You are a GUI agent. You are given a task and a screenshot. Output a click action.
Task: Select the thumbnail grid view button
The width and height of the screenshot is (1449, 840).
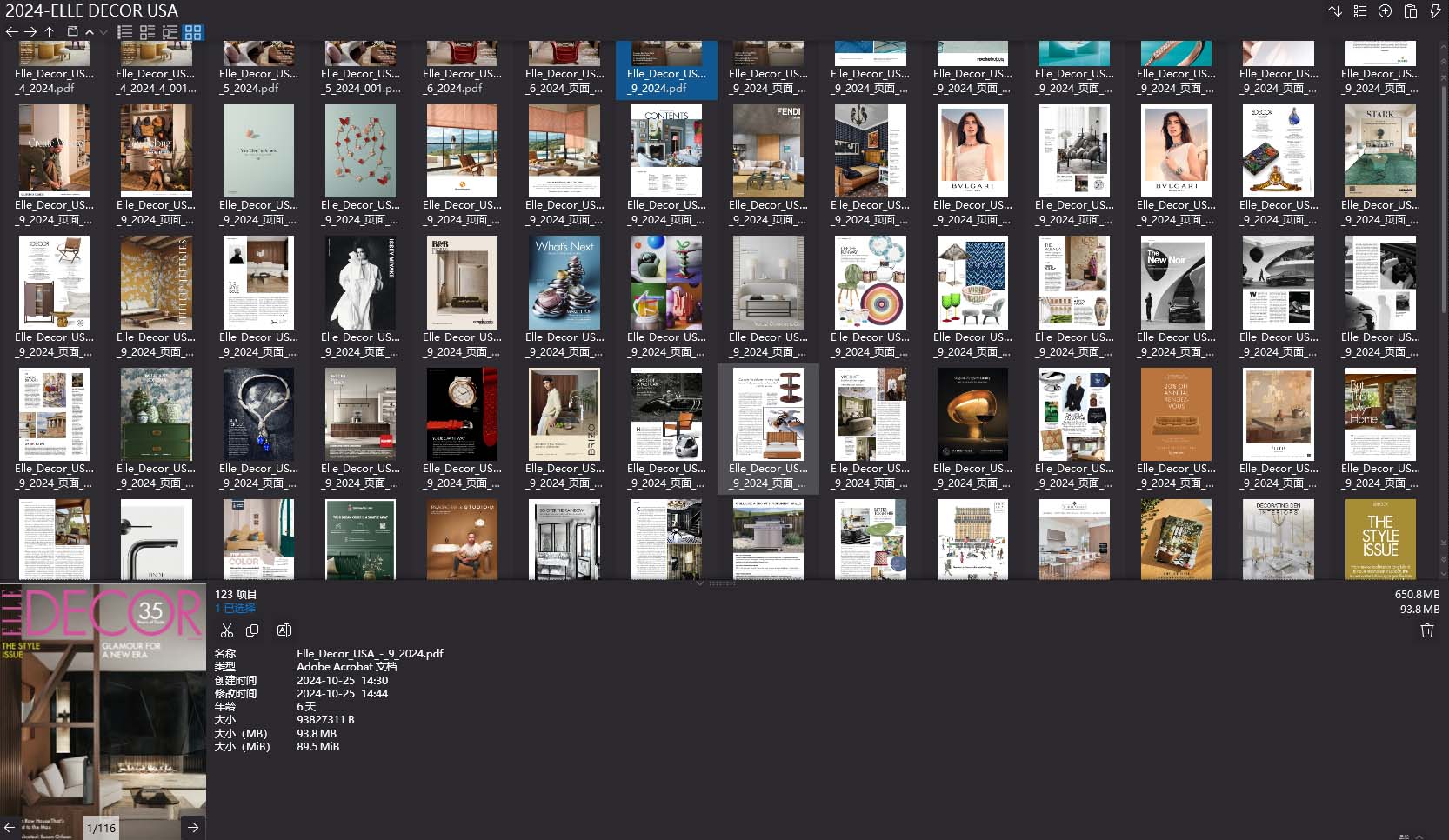pos(193,32)
